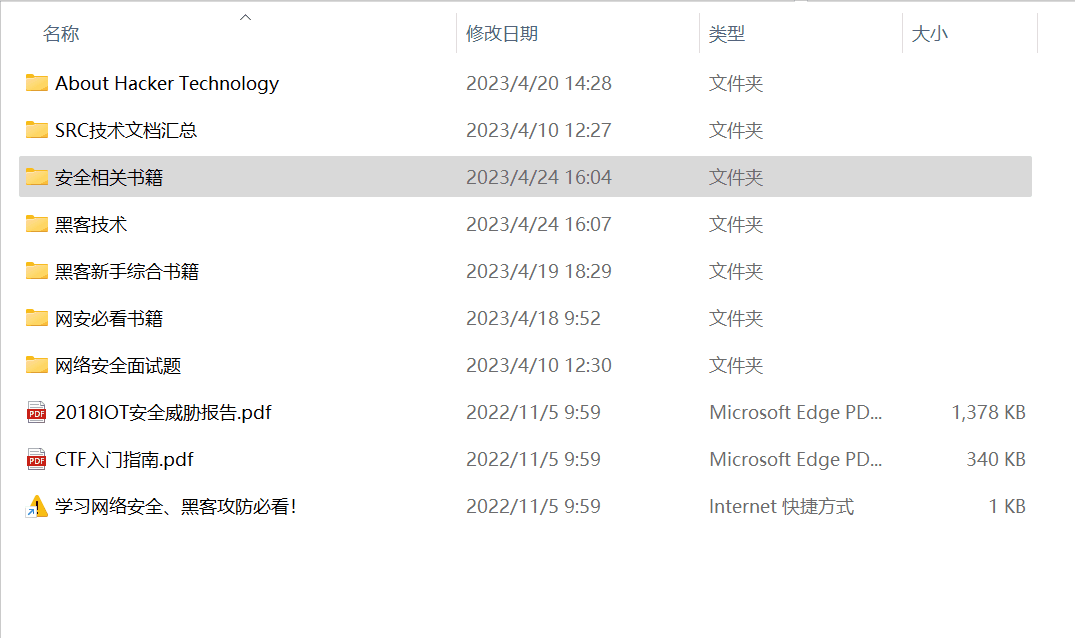Click the About Hacker Technology folder icon

coord(37,83)
